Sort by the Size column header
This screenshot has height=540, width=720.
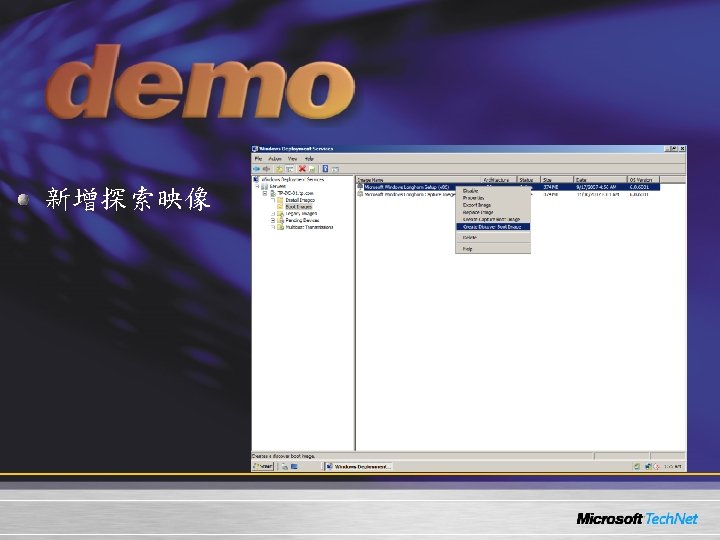557,180
